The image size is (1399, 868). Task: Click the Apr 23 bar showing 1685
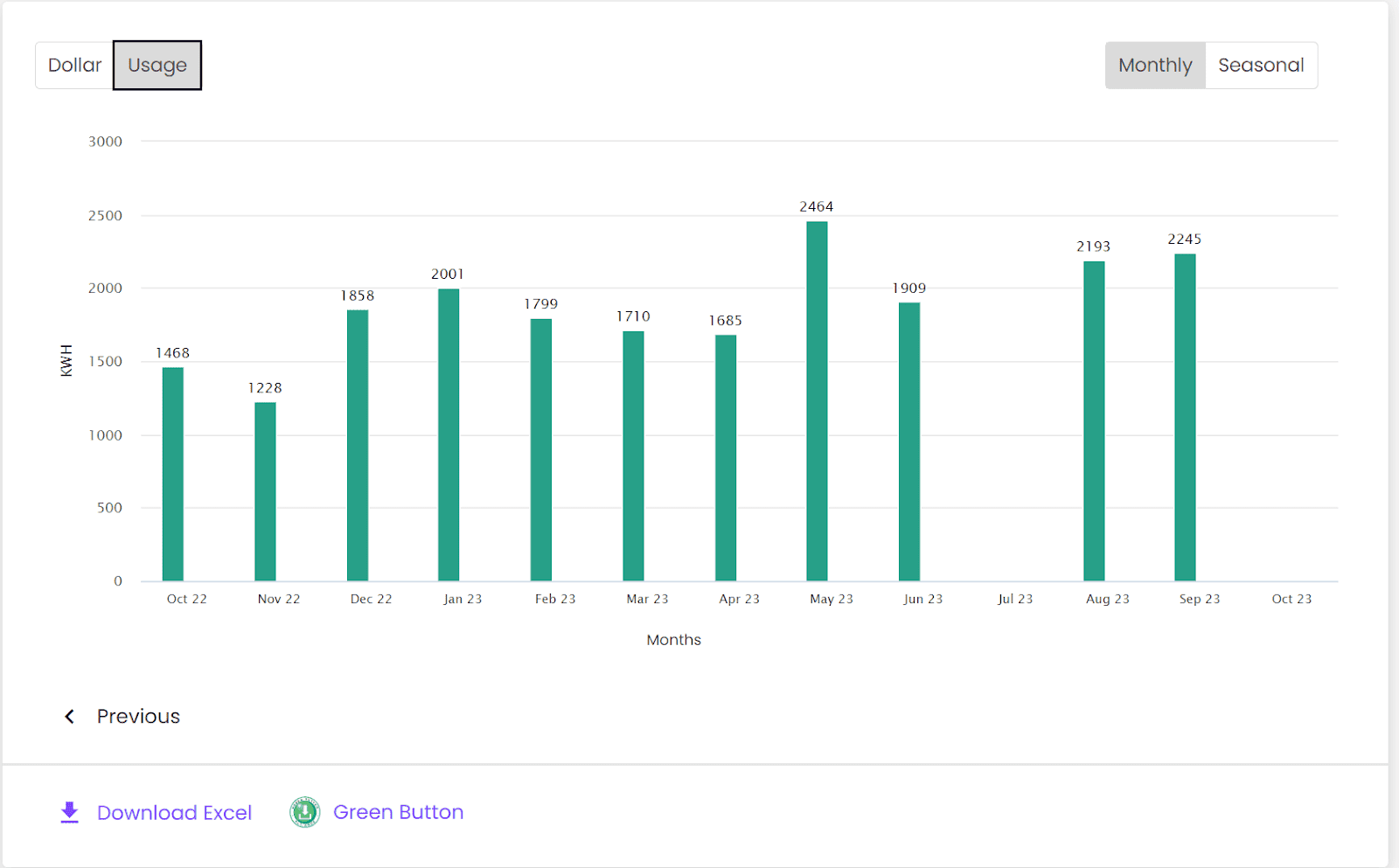[x=726, y=458]
